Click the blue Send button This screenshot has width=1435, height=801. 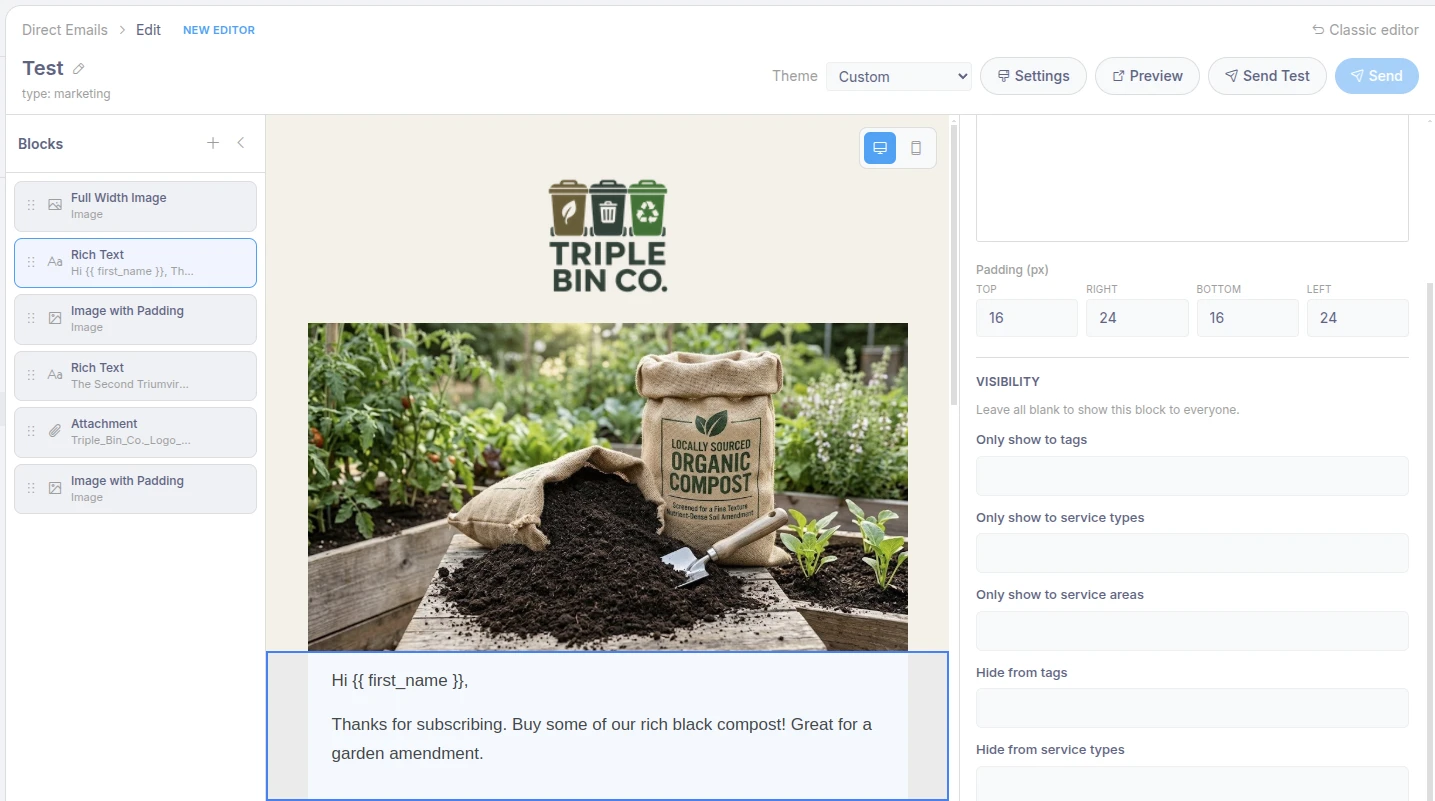(x=1376, y=76)
